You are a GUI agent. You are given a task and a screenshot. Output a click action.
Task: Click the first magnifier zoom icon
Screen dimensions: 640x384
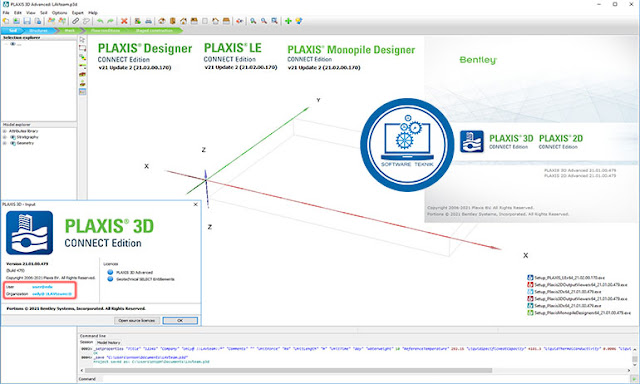pyautogui.click(x=253, y=21)
